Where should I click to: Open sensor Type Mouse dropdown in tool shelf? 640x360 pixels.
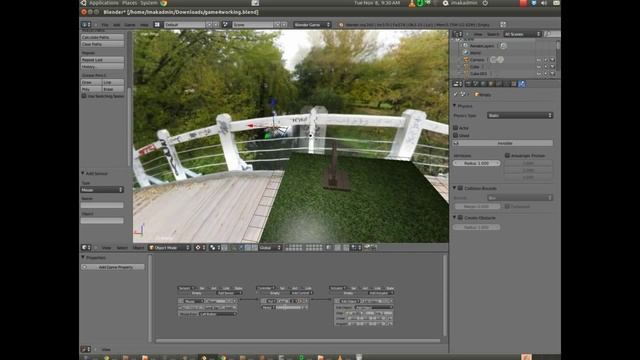(102, 190)
